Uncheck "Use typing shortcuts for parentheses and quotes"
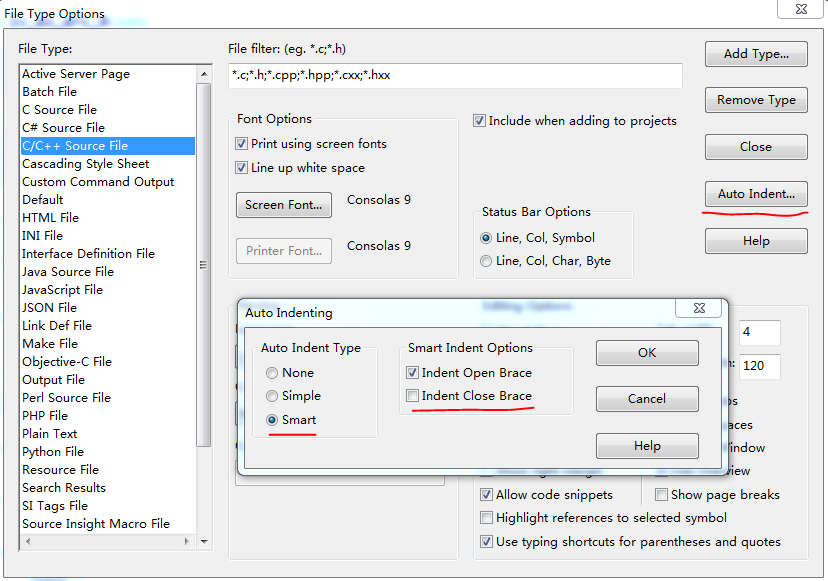 pyautogui.click(x=487, y=540)
